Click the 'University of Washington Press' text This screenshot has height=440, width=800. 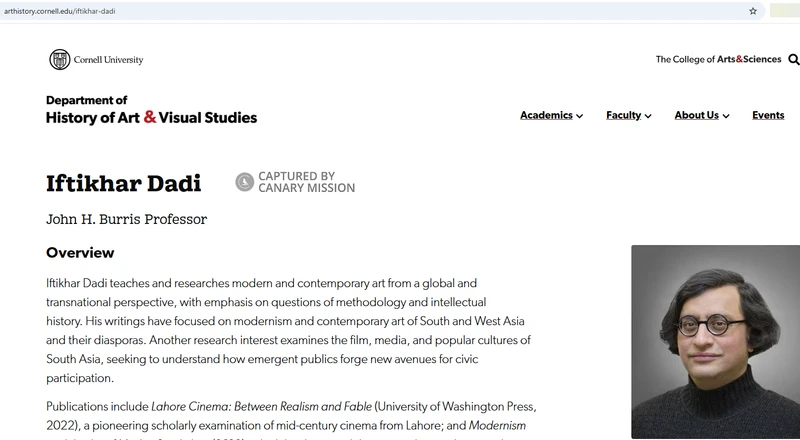tap(455, 407)
